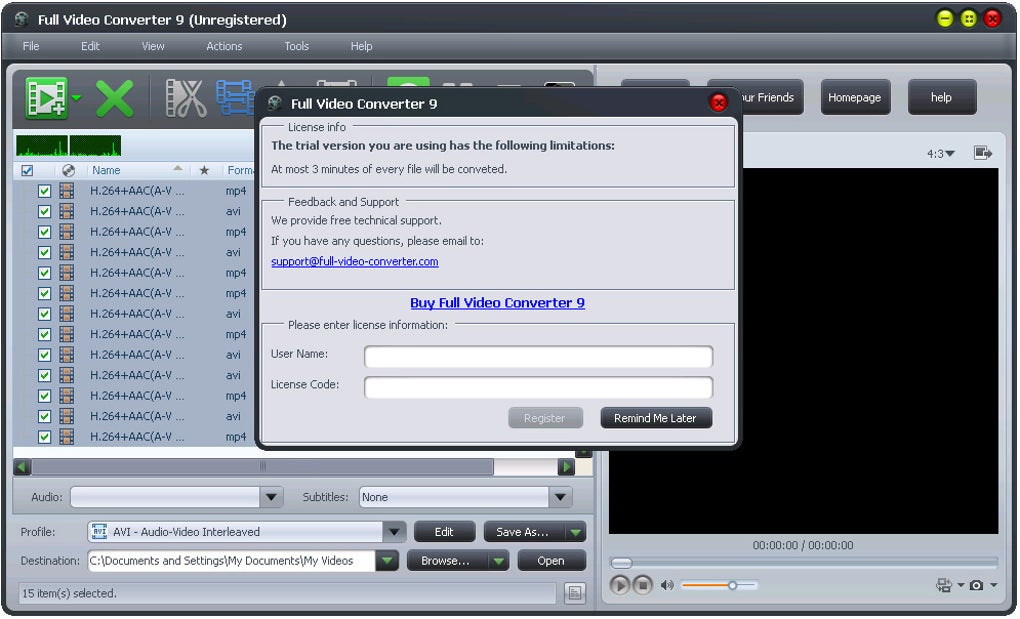Open the Tools menu

pos(296,46)
